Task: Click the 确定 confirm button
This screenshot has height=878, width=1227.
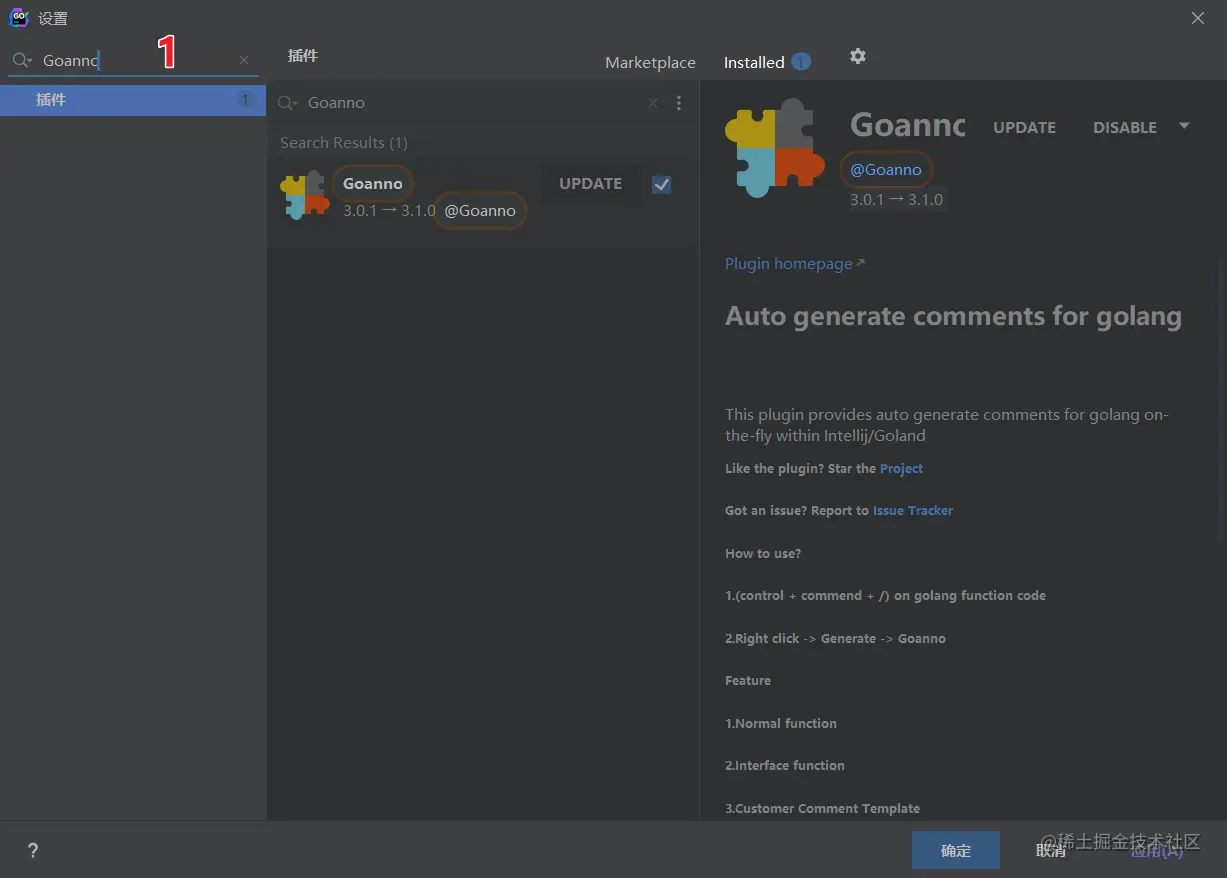Action: point(956,850)
